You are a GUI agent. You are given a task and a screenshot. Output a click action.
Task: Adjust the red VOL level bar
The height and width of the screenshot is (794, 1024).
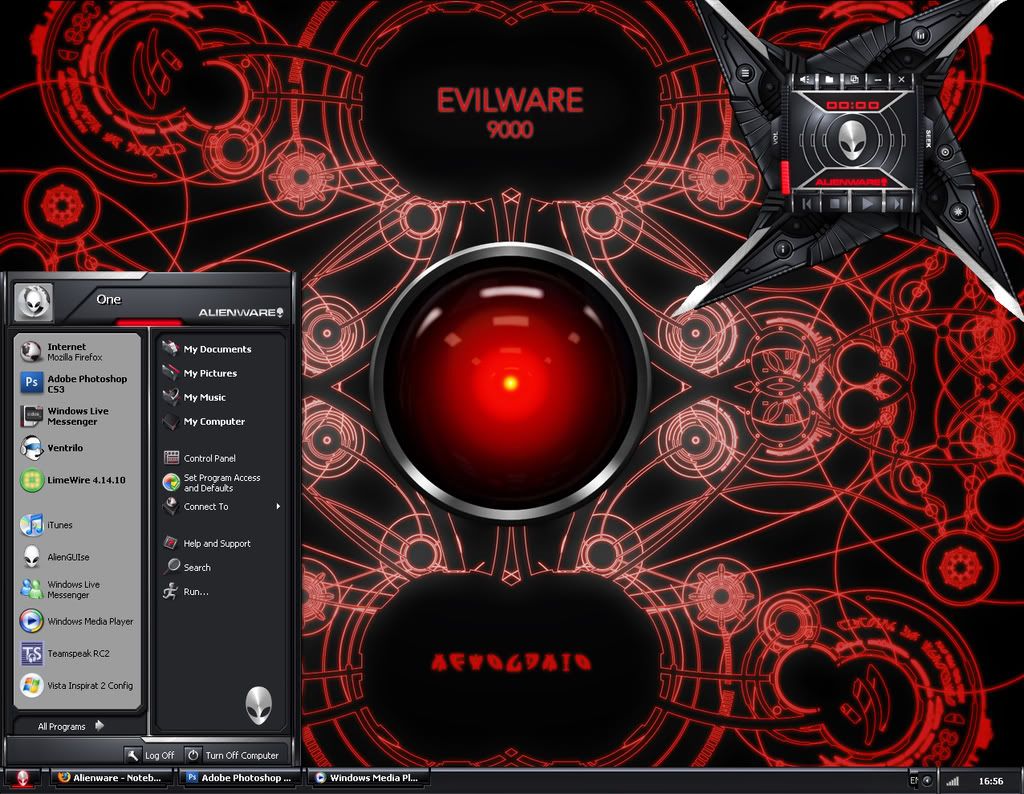click(786, 176)
